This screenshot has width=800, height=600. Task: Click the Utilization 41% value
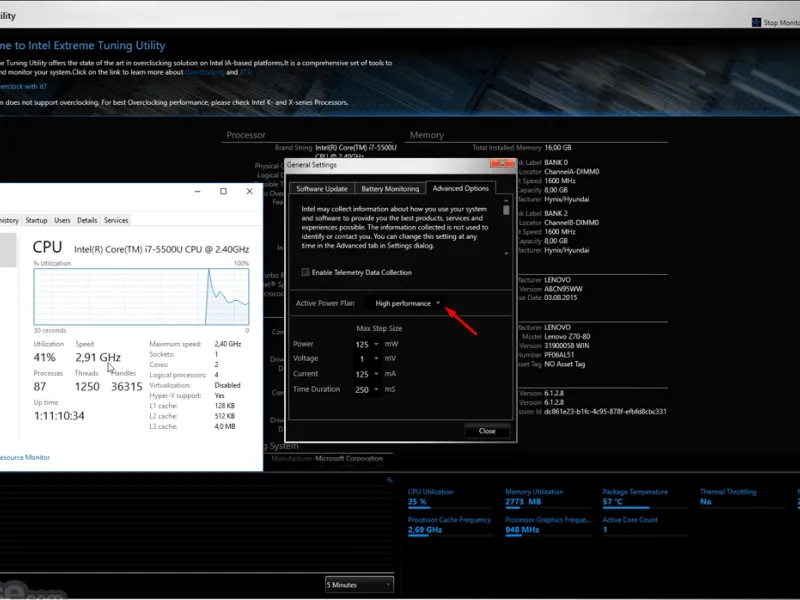coord(44,357)
